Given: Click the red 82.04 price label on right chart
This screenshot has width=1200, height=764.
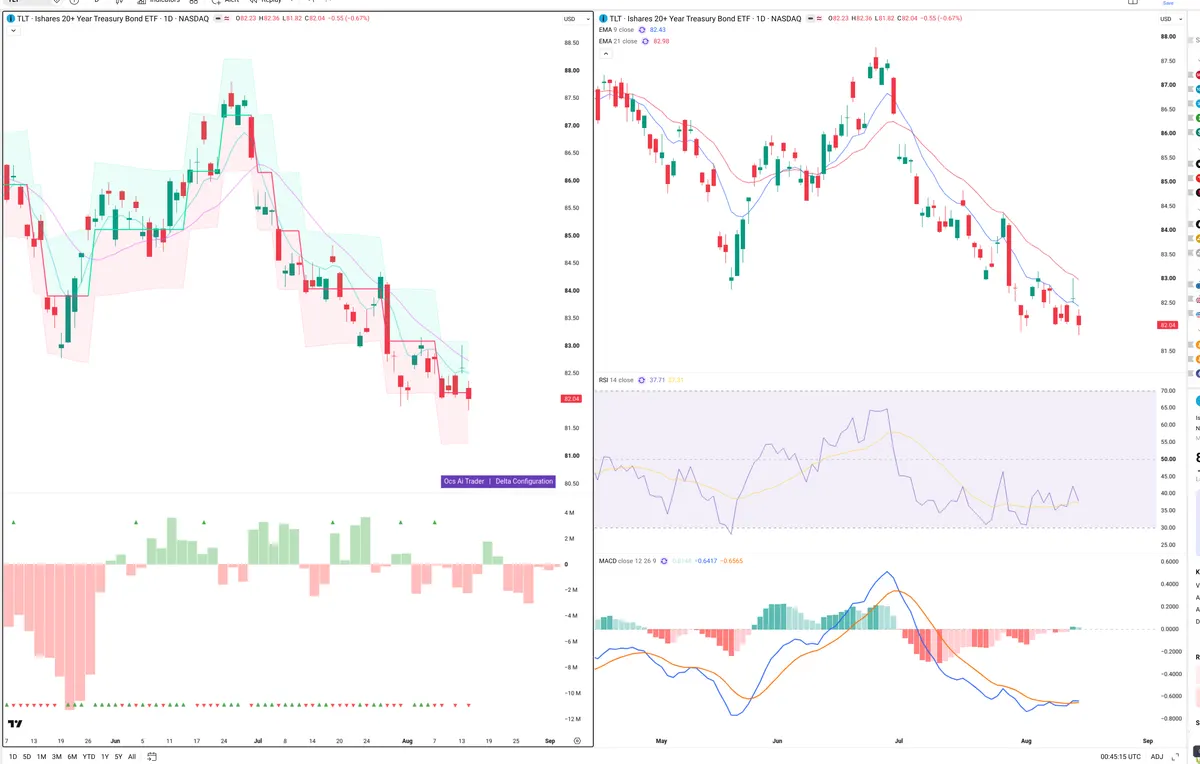Looking at the screenshot, I should [1166, 326].
